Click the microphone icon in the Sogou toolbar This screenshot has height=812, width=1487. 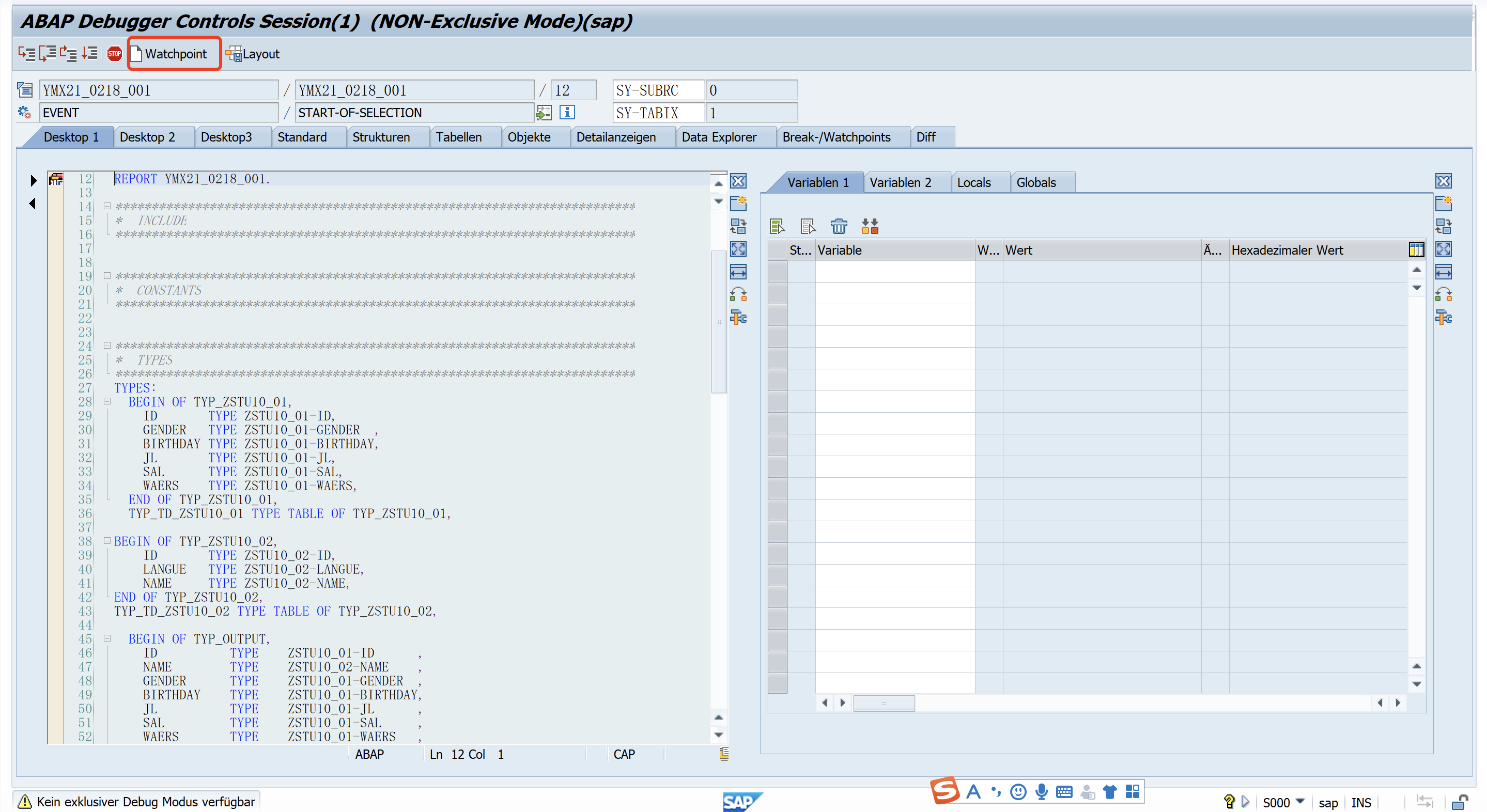1041,792
